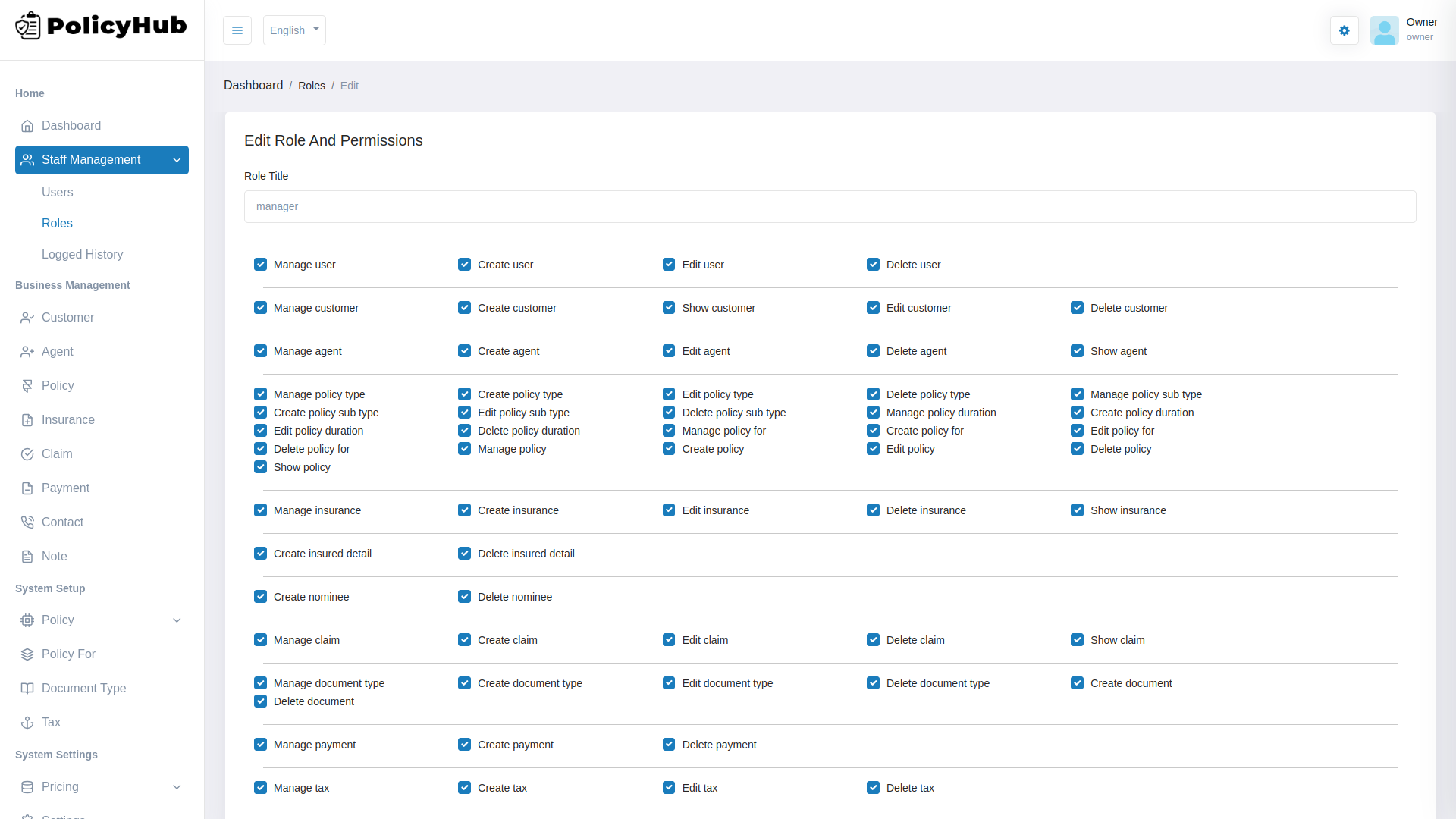The height and width of the screenshot is (819, 1456).
Task: Open Payment using its document icon
Action: [27, 488]
